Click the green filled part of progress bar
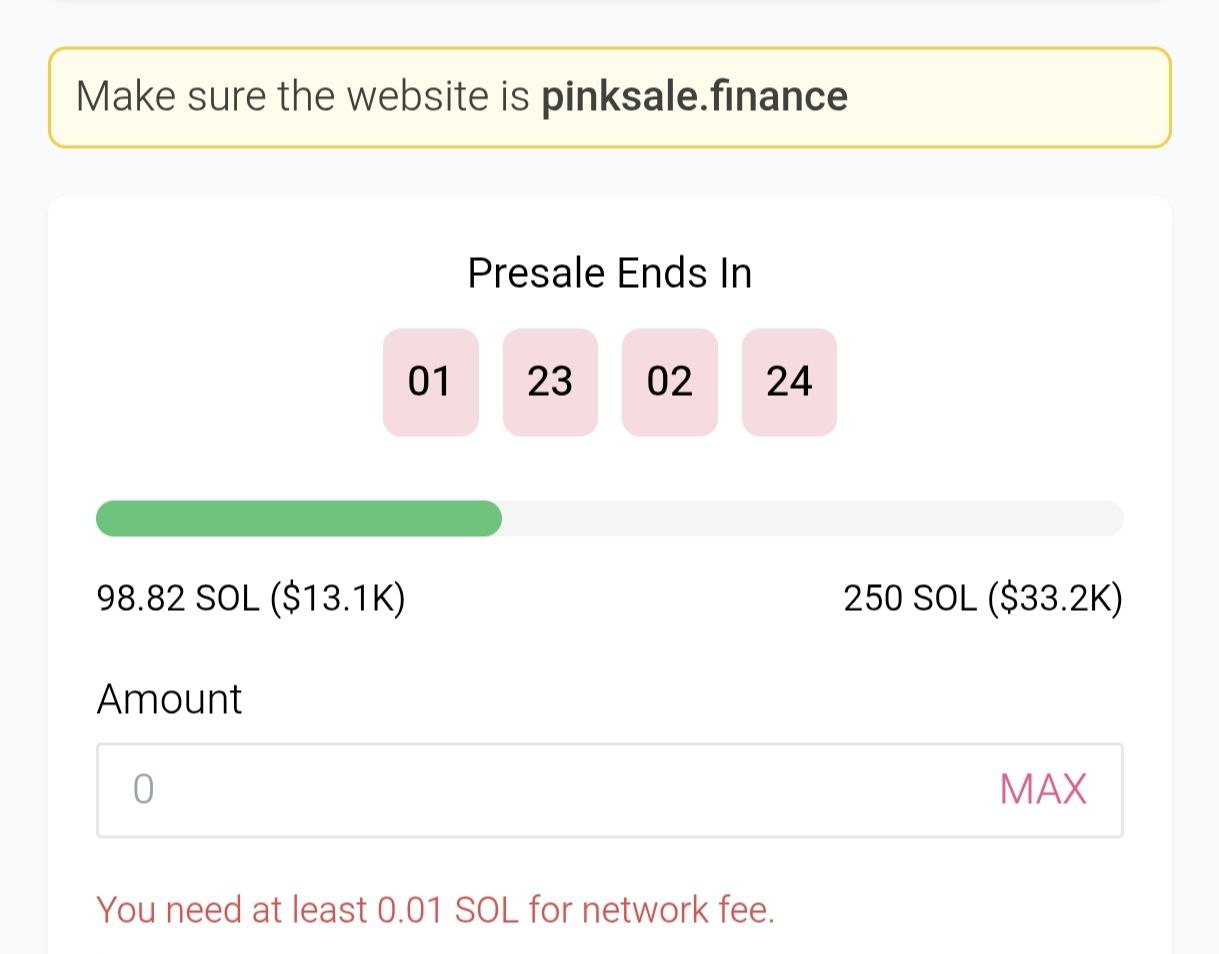This screenshot has height=954, width=1219. [298, 518]
